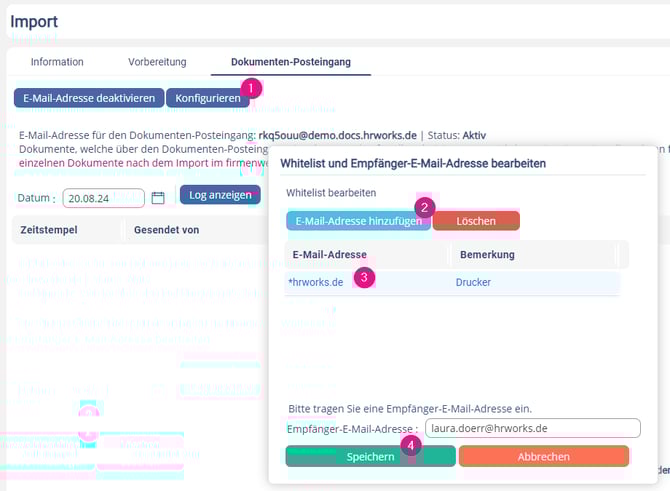Sort by the Zeitstempel column header

coord(48,230)
